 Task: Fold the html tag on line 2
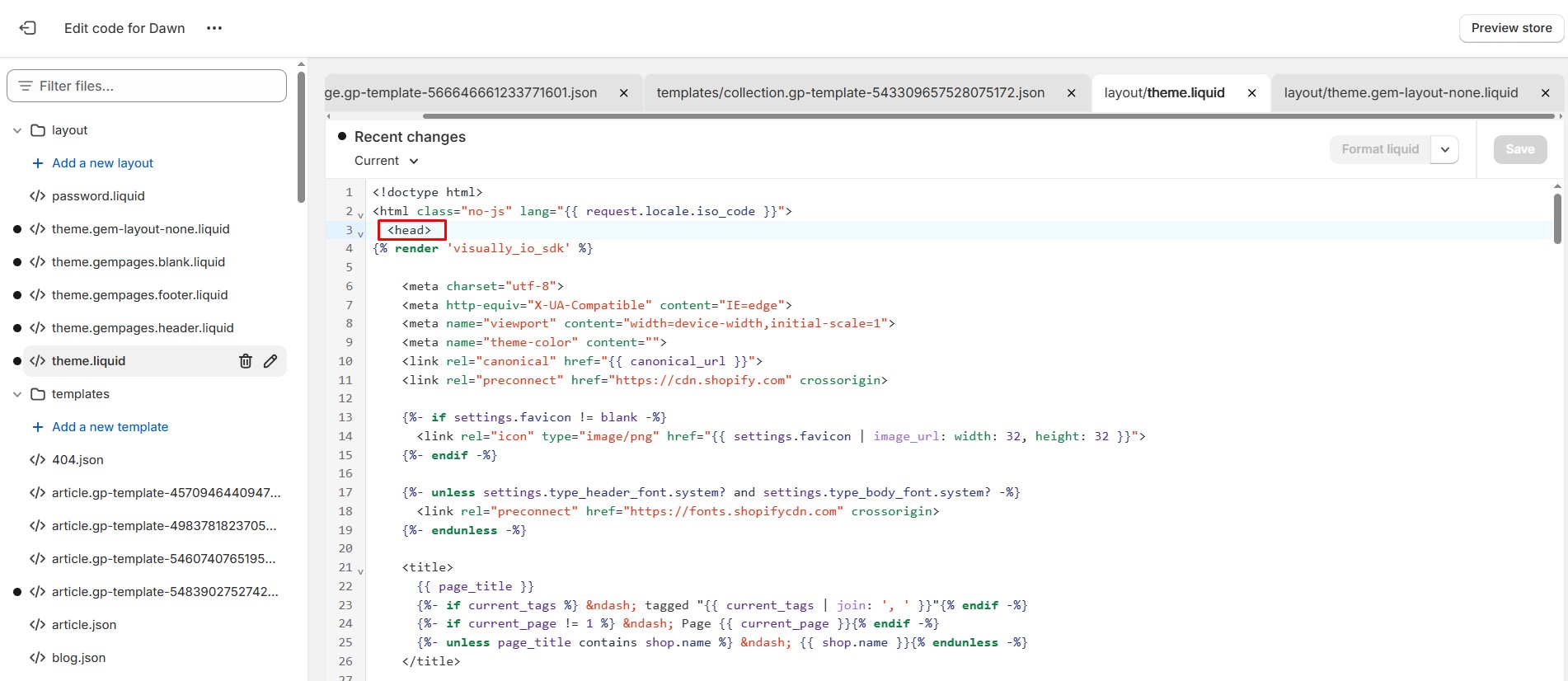pos(360,214)
